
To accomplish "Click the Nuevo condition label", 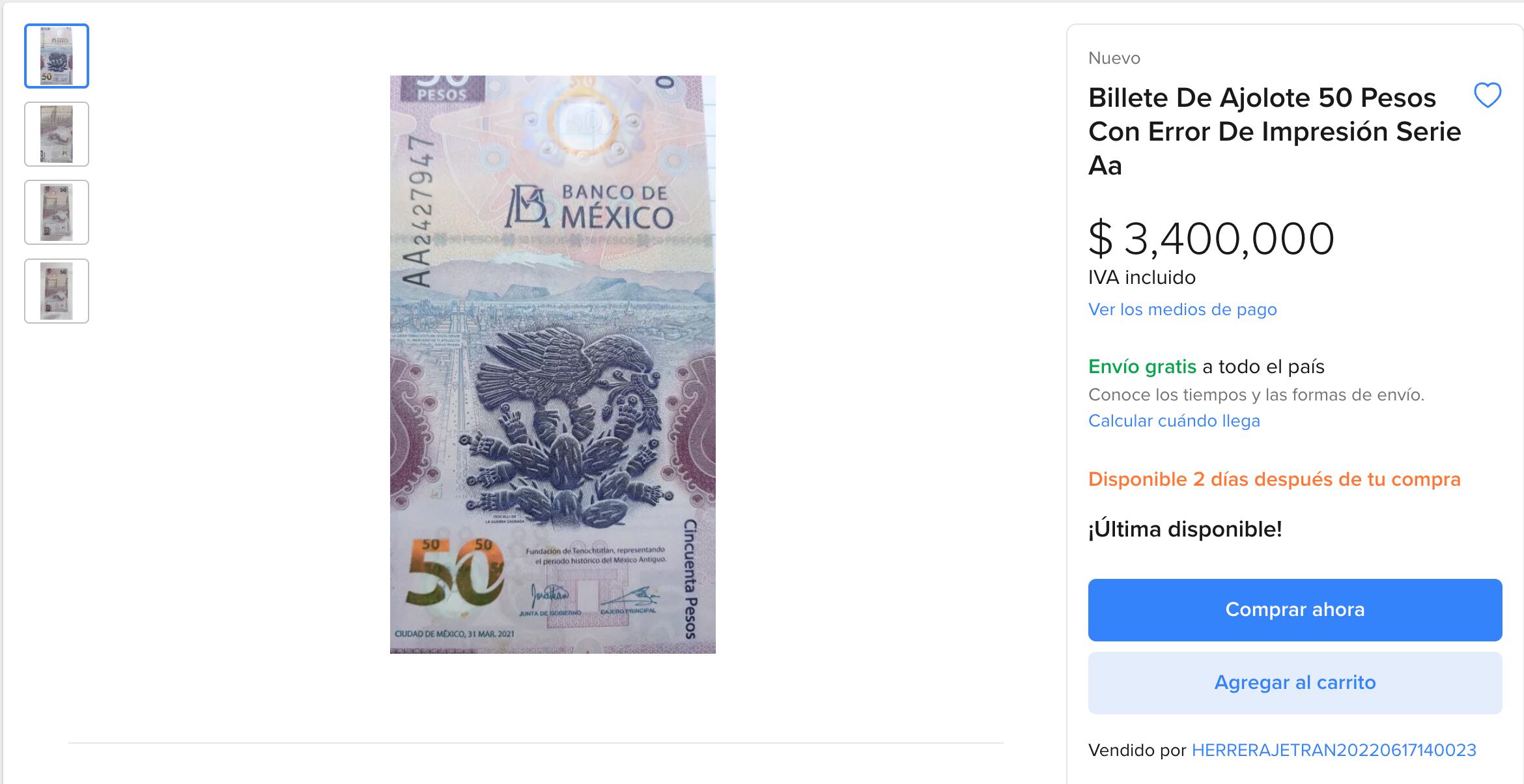I will coord(1114,58).
